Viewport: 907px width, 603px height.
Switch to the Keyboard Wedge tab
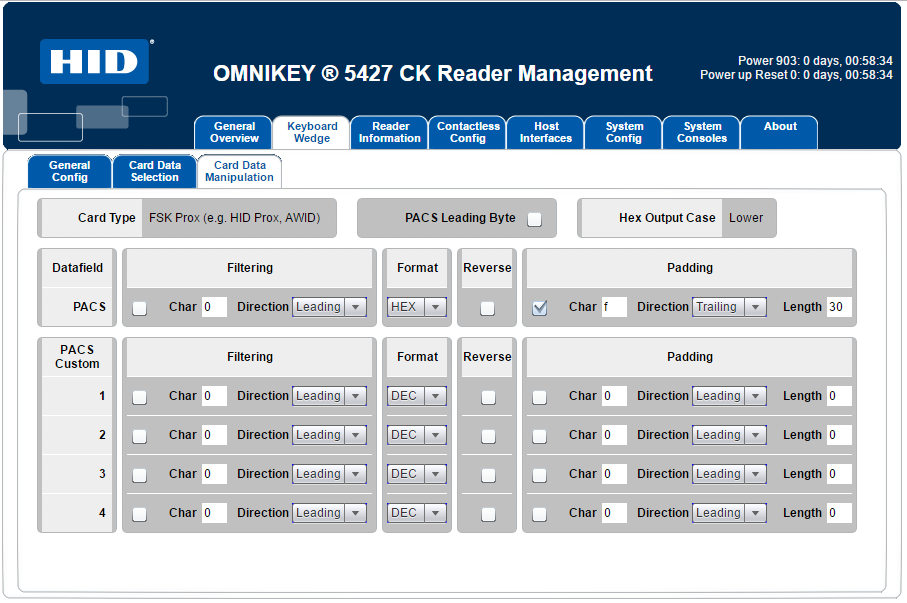pos(312,133)
